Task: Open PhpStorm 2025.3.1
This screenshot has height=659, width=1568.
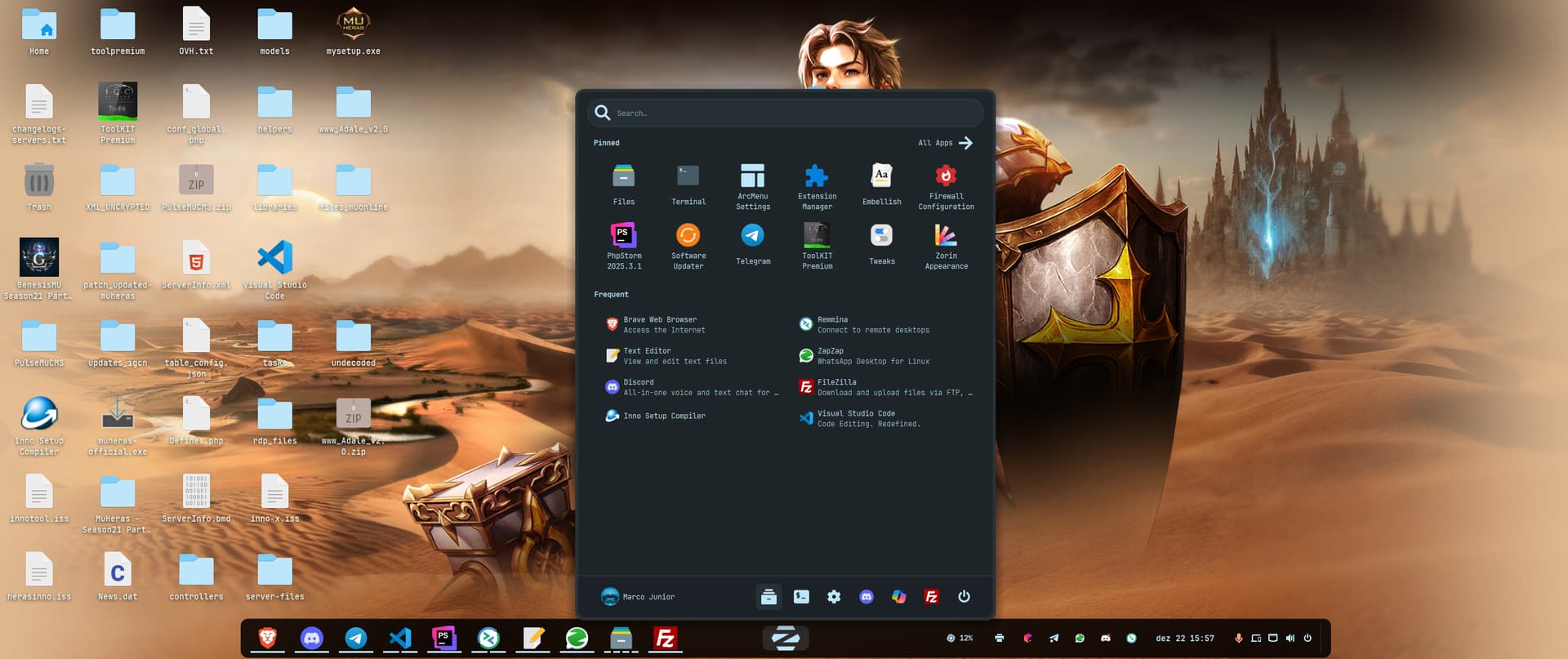Action: click(x=624, y=244)
